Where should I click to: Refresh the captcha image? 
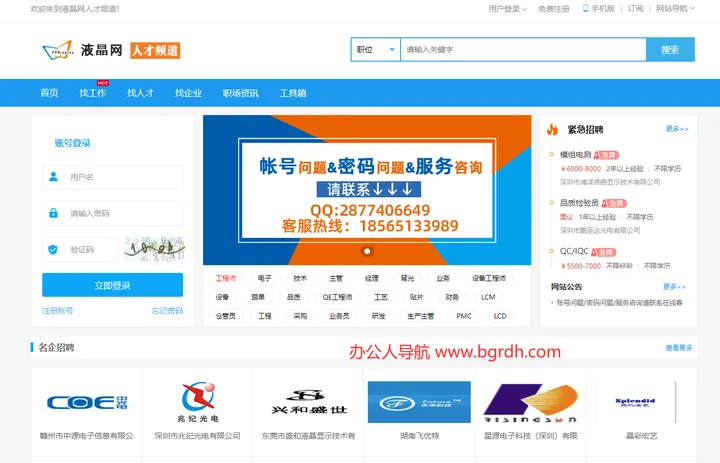pyautogui.click(x=155, y=249)
